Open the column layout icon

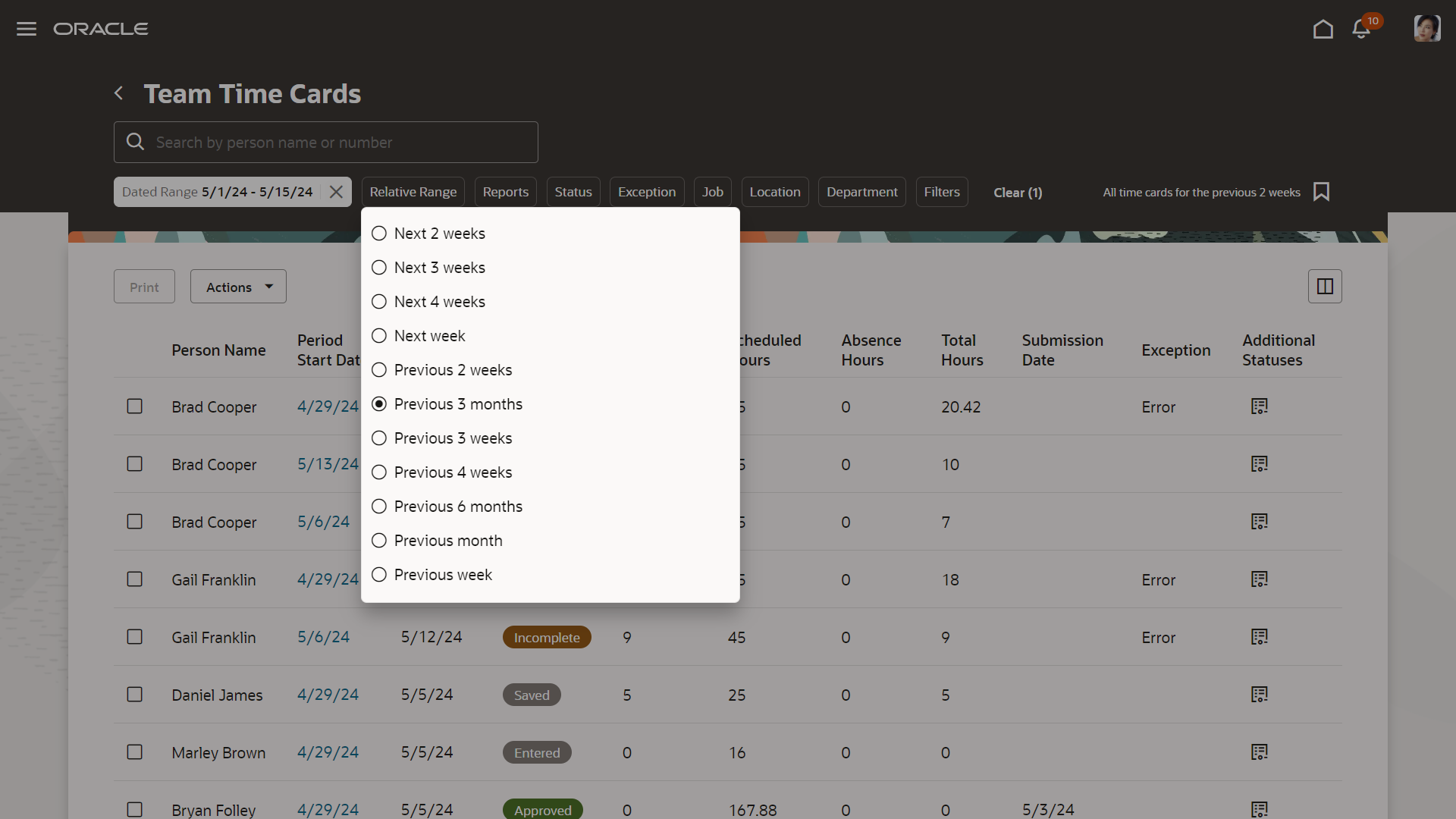(1325, 287)
